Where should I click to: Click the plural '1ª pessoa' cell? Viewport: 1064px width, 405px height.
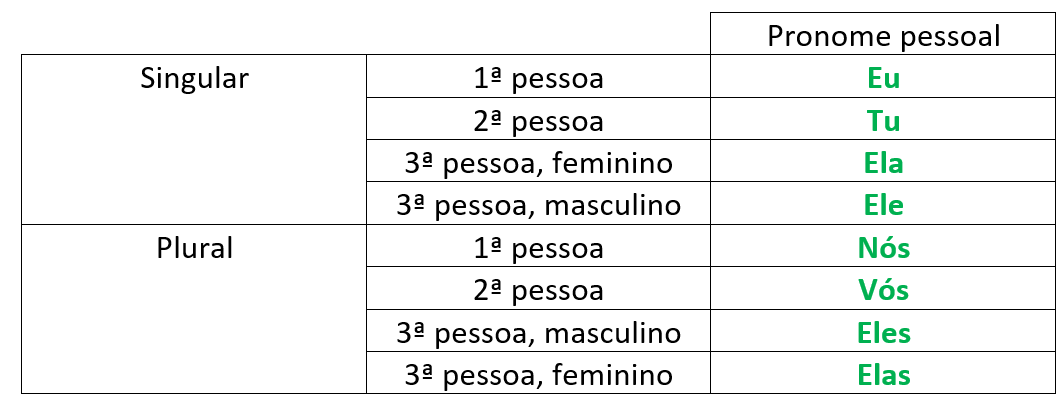539,248
